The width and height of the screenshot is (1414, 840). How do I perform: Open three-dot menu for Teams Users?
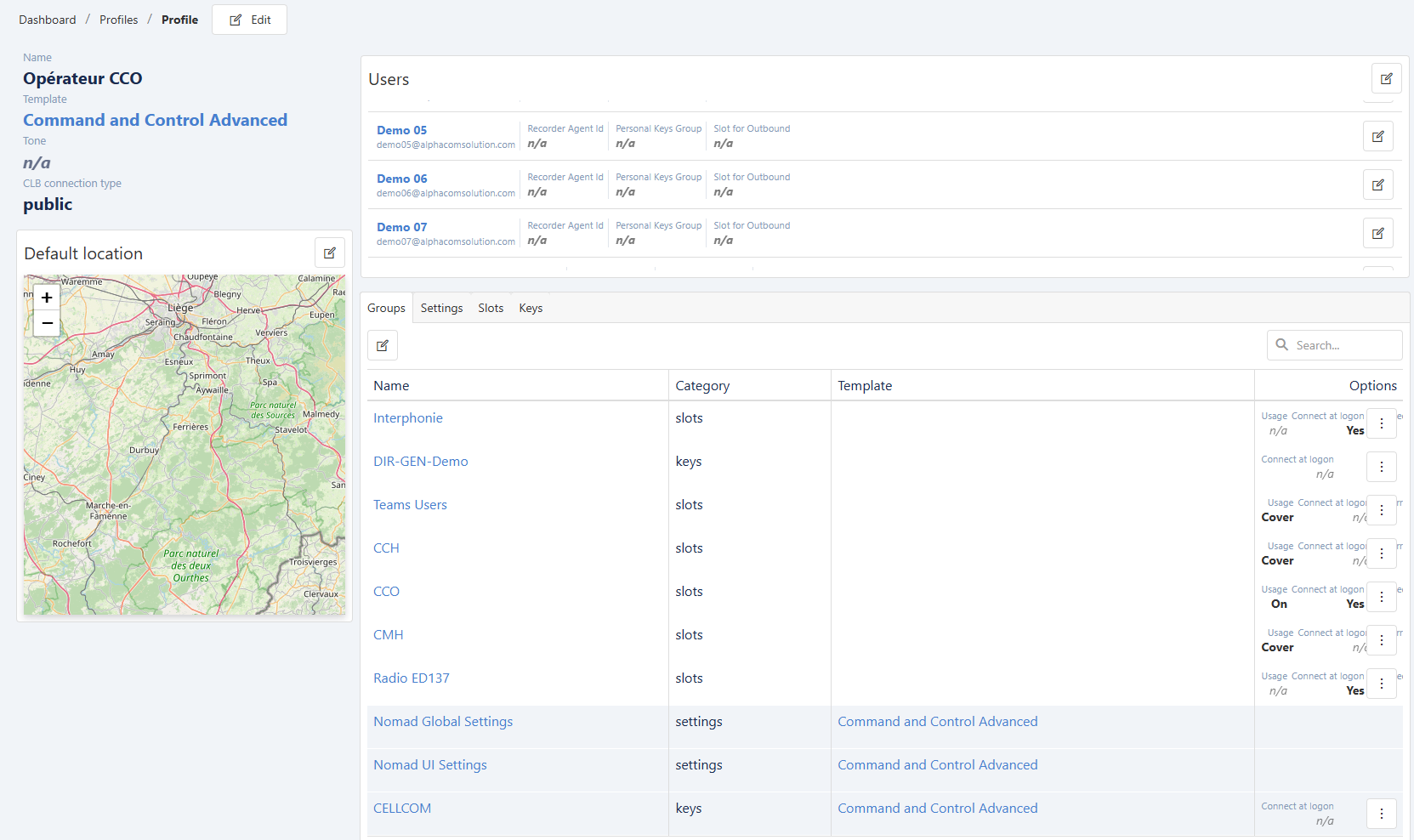tap(1381, 510)
